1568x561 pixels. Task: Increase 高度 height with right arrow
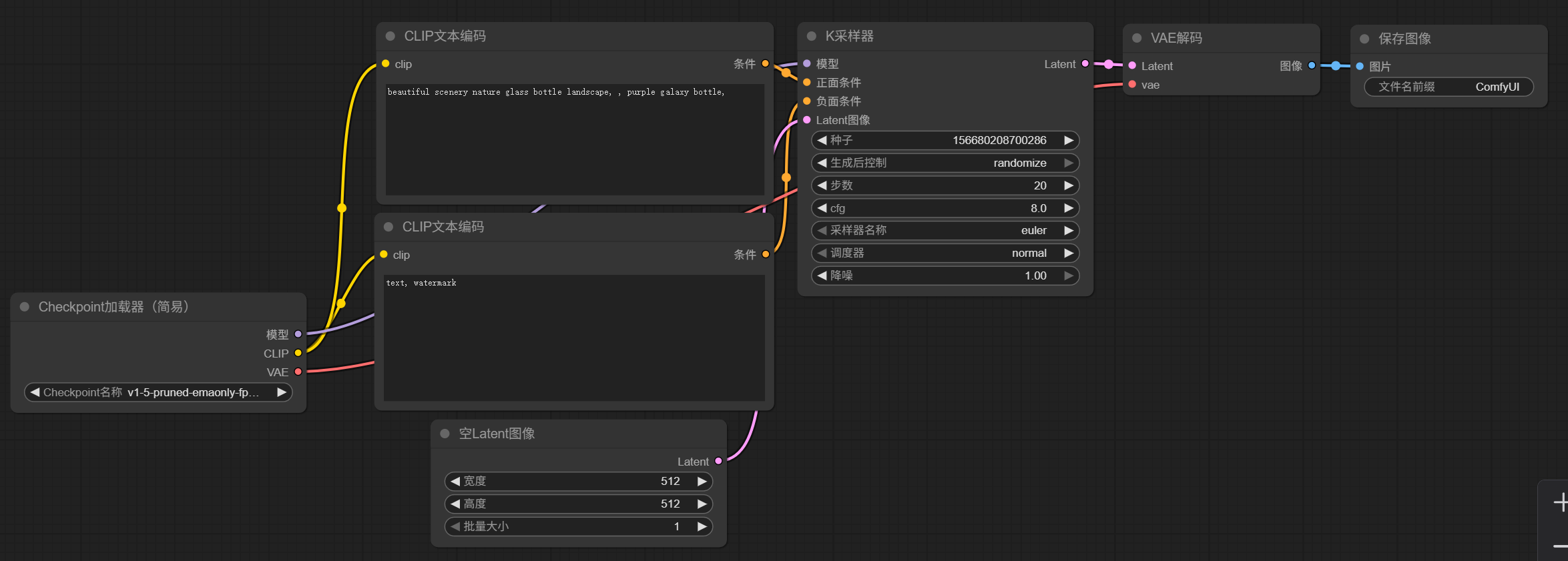click(x=702, y=504)
